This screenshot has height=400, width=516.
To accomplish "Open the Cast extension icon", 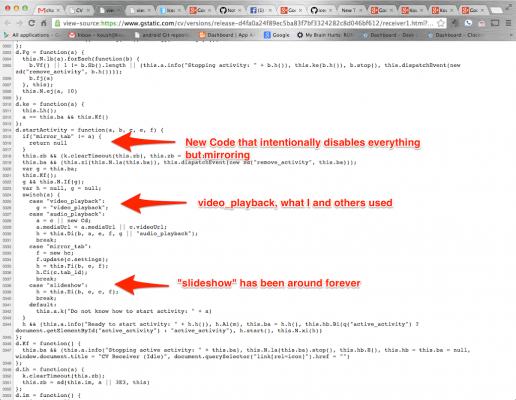I will pos(495,23).
